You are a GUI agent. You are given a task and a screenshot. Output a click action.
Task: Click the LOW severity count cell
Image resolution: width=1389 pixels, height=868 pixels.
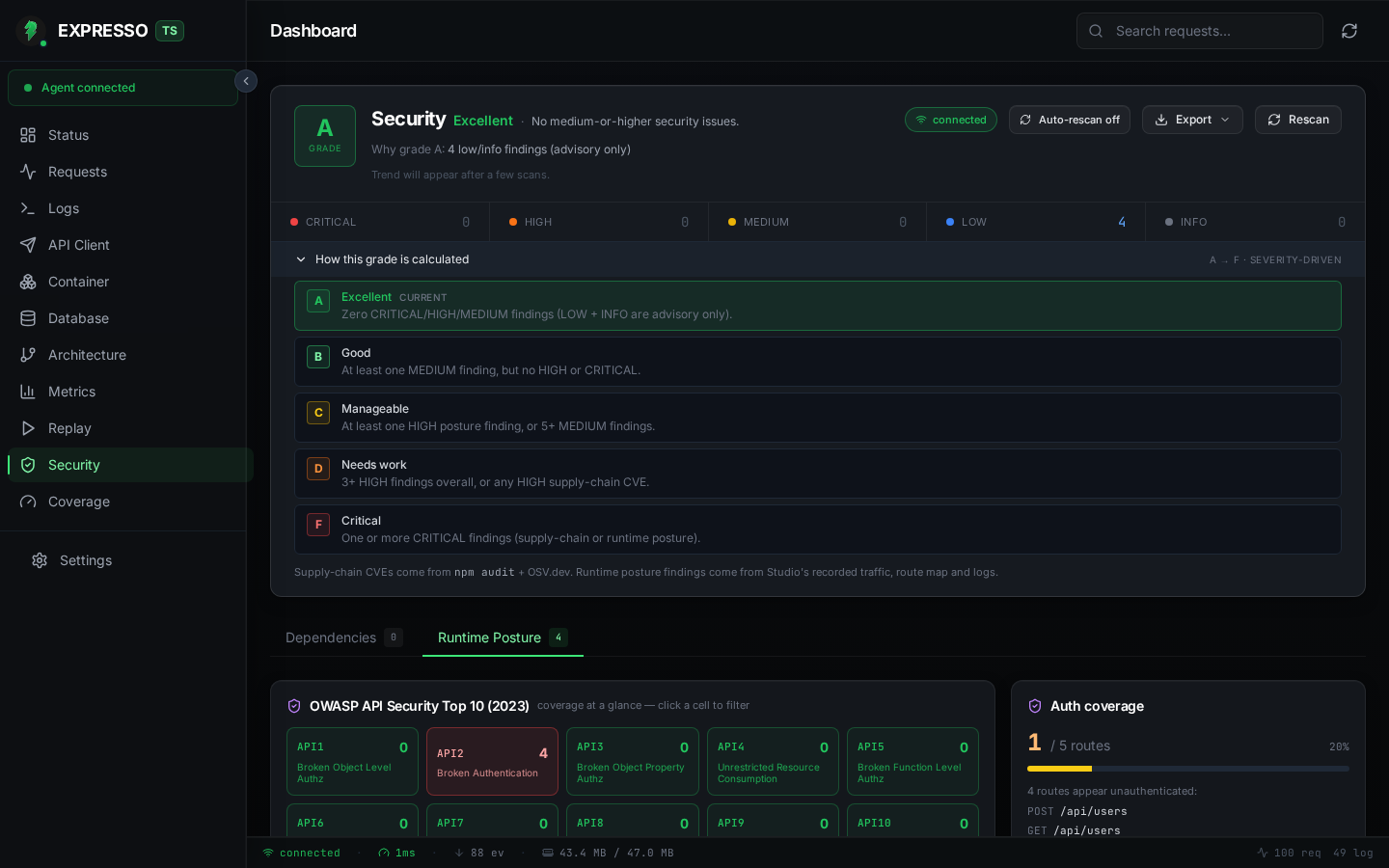tap(1036, 222)
